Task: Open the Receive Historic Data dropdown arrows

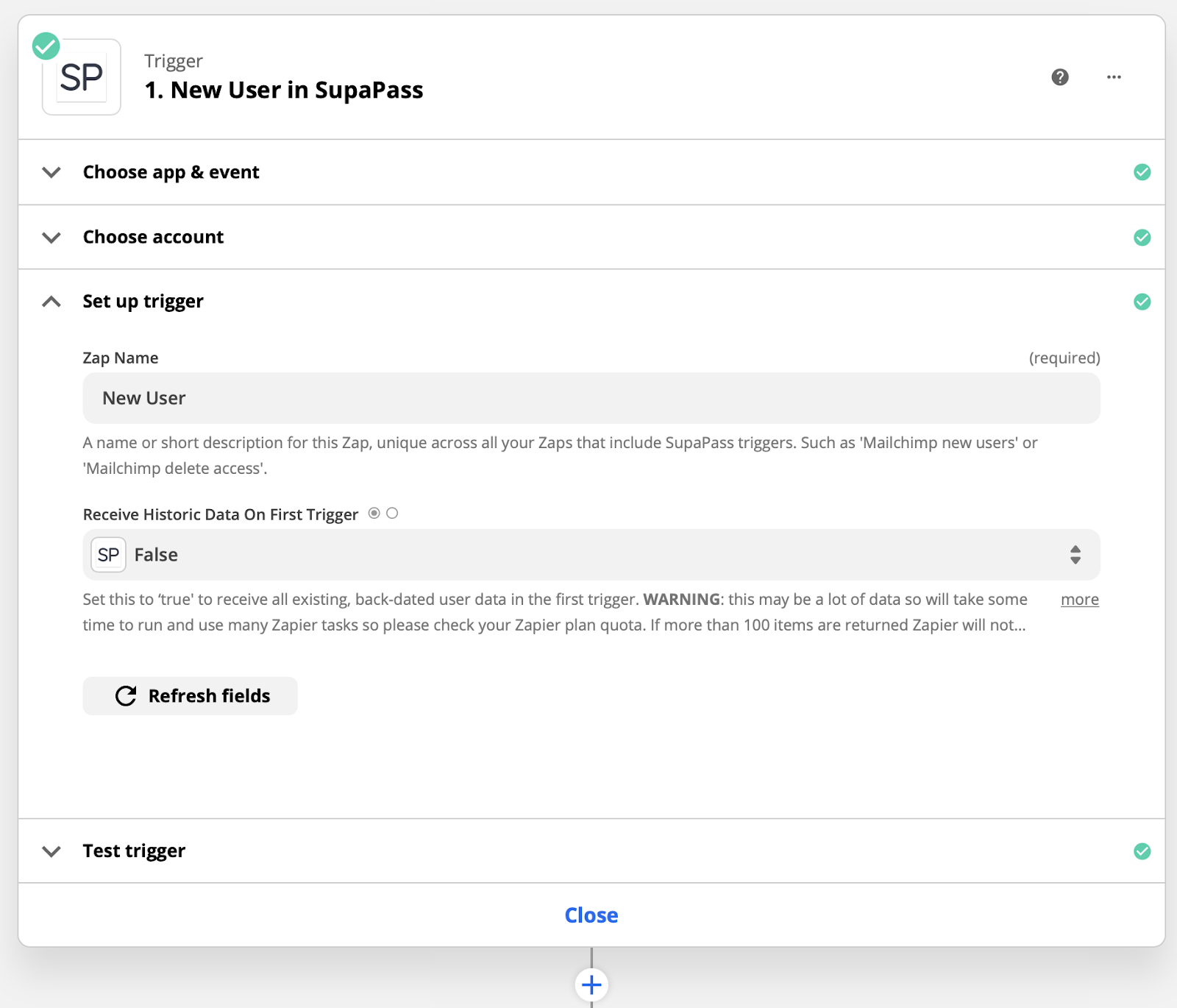Action: click(x=1075, y=555)
